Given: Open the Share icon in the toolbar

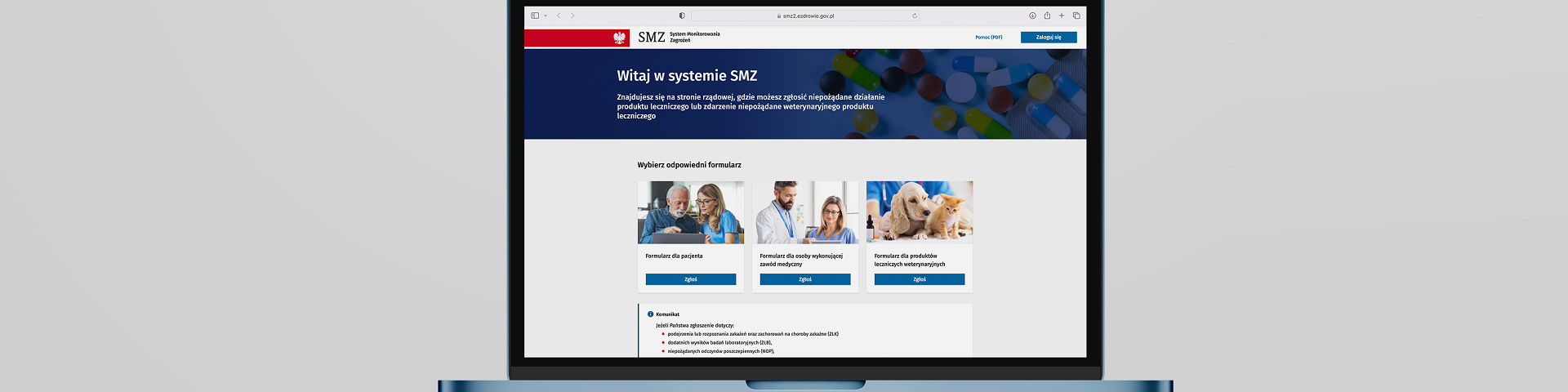Looking at the screenshot, I should (1047, 16).
